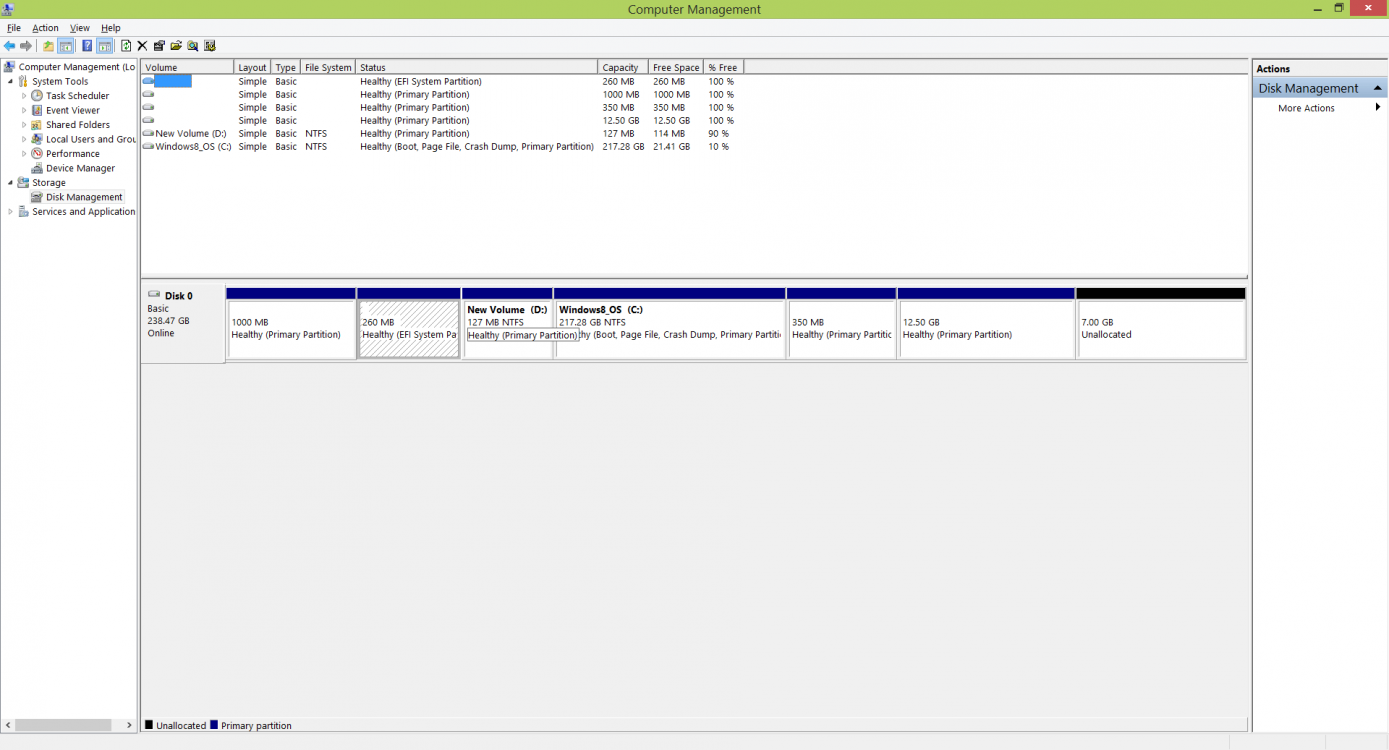The height and width of the screenshot is (750, 1389).
Task: Open the Action menu
Action: (45, 28)
